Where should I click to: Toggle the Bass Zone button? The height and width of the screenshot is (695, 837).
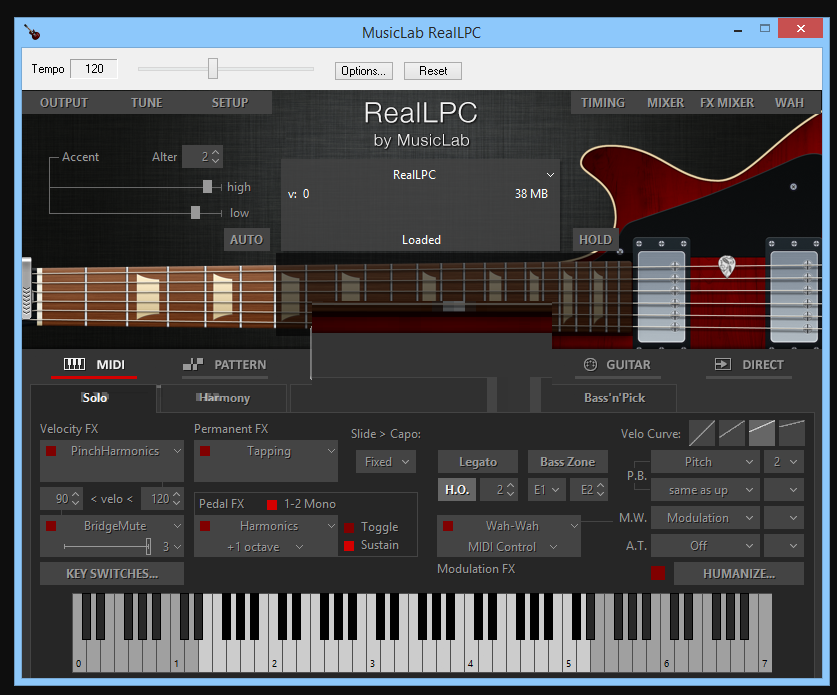[x=567, y=462]
